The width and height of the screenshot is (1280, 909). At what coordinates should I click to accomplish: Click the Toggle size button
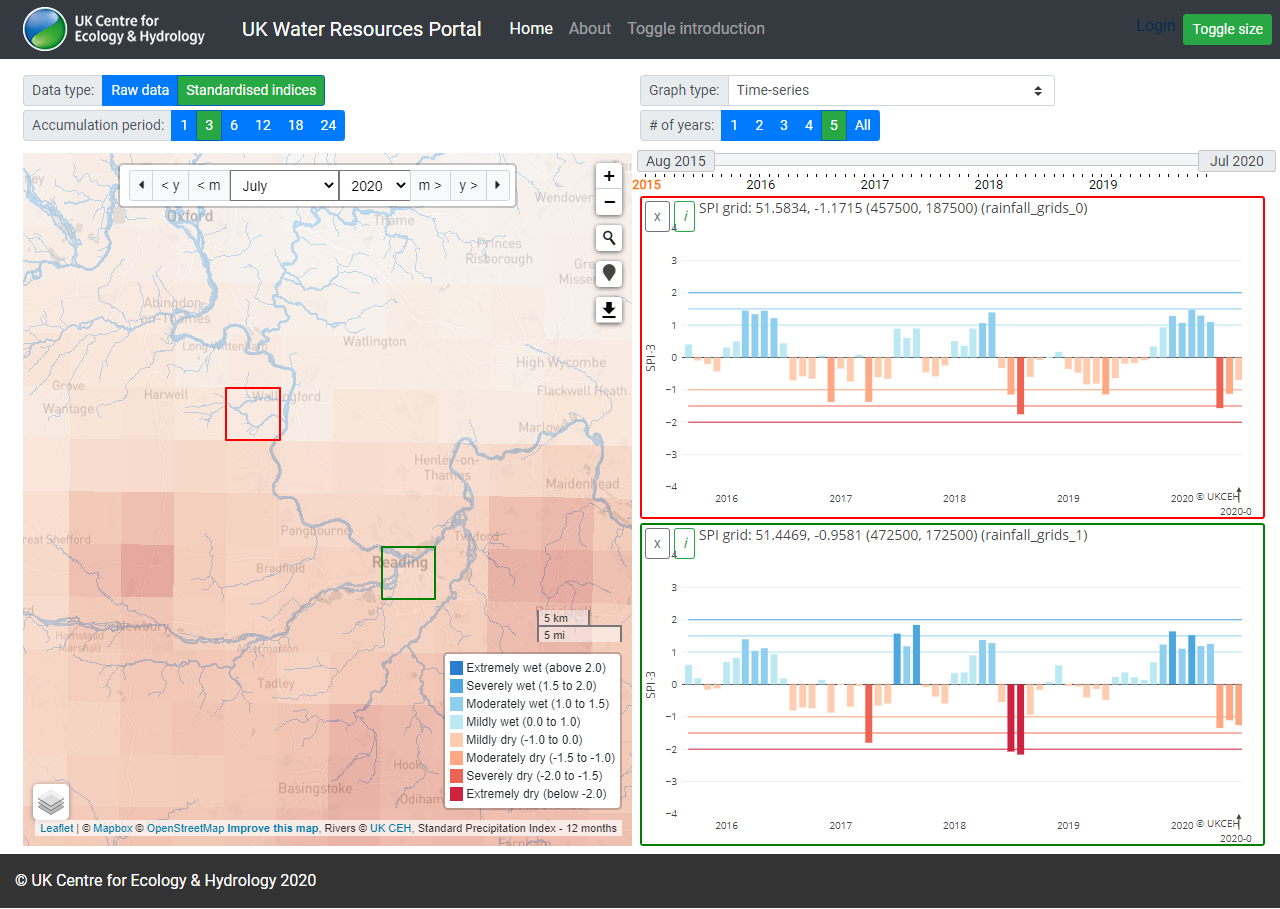click(x=1228, y=29)
